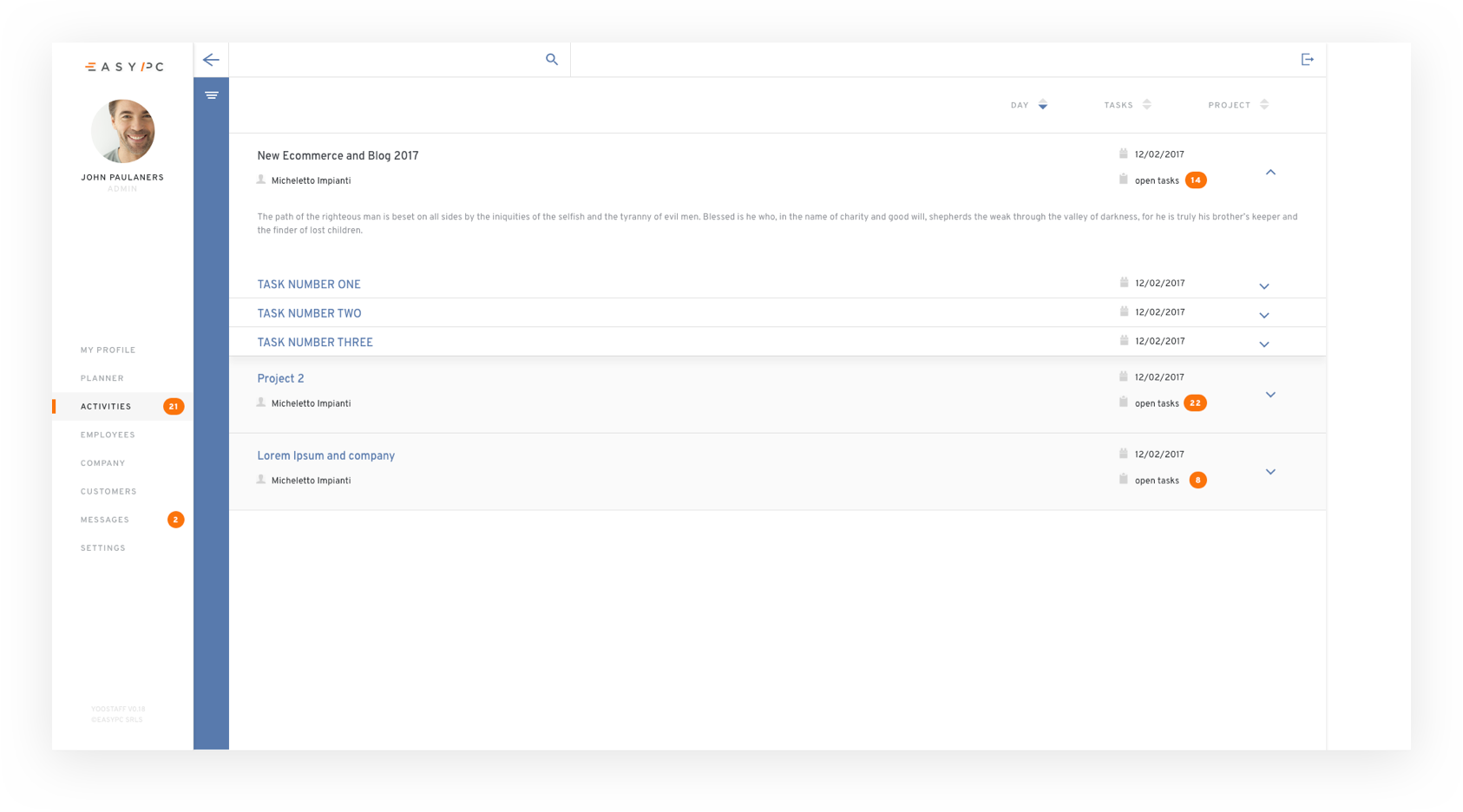Click the Activities 21 badge
Image resolution: width=1463 pixels, height=812 pixels.
point(174,407)
